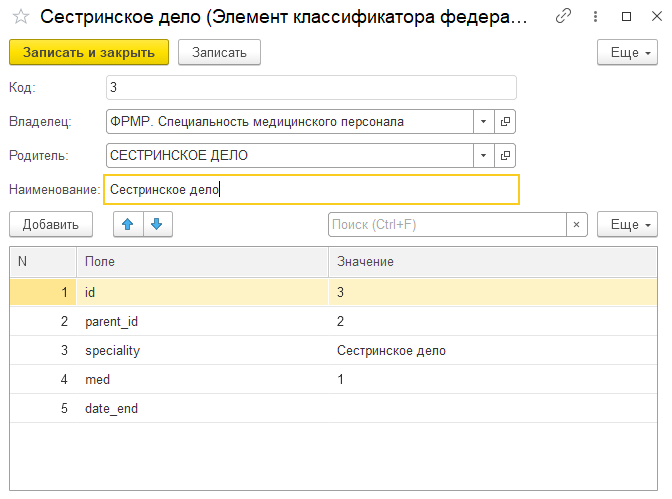Move the selected row up
672x499 pixels.
pos(127,225)
